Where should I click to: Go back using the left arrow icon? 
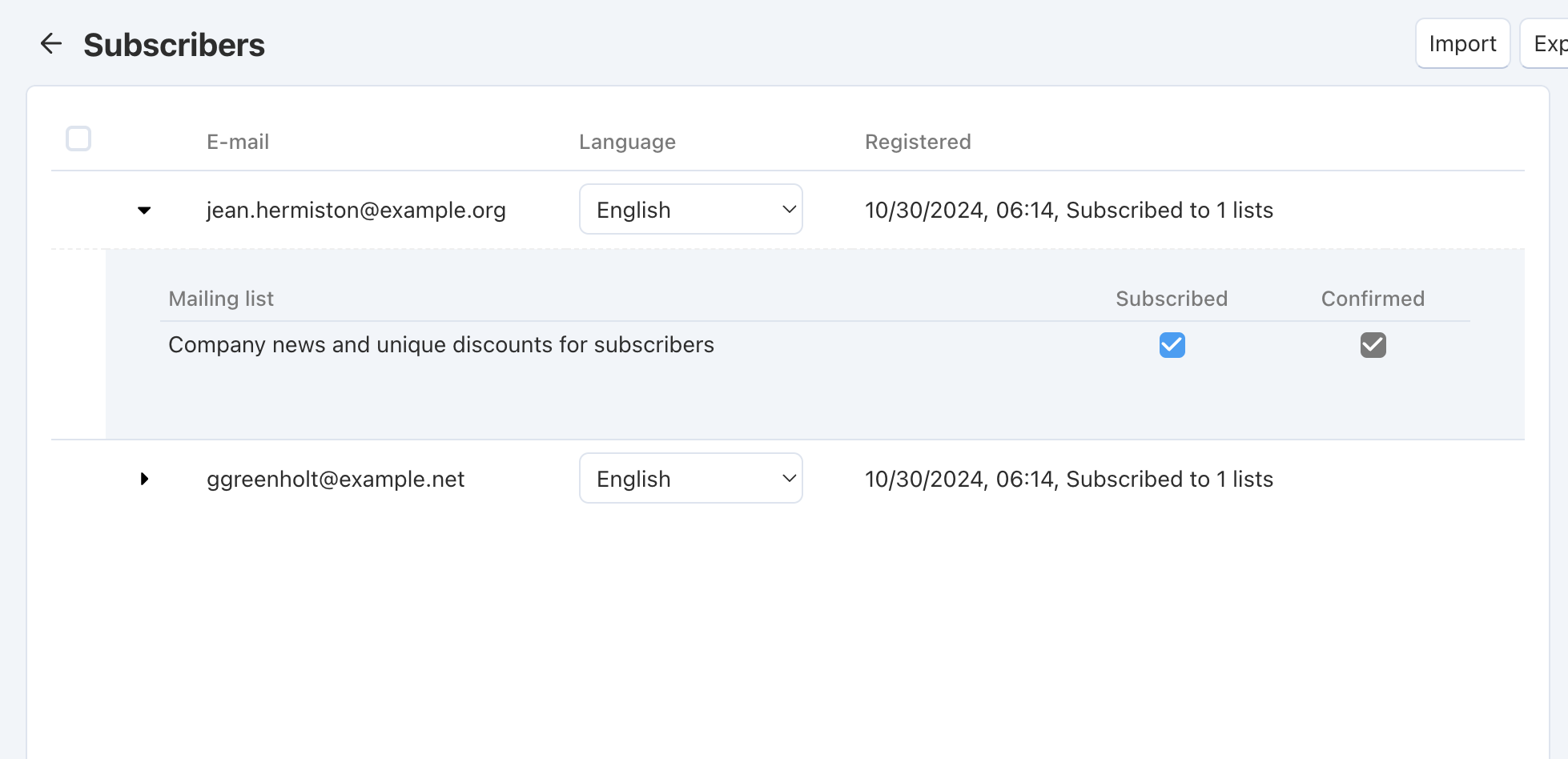pos(51,43)
